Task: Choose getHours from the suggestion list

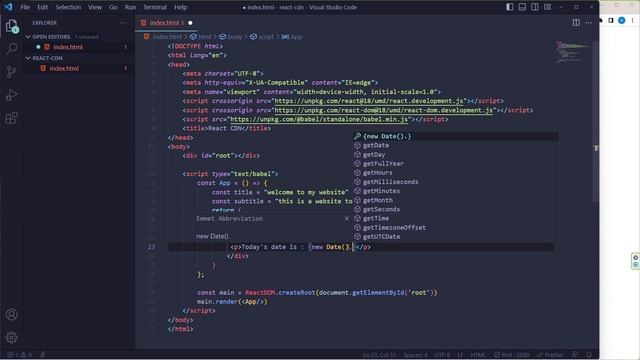Action: click(456, 173)
